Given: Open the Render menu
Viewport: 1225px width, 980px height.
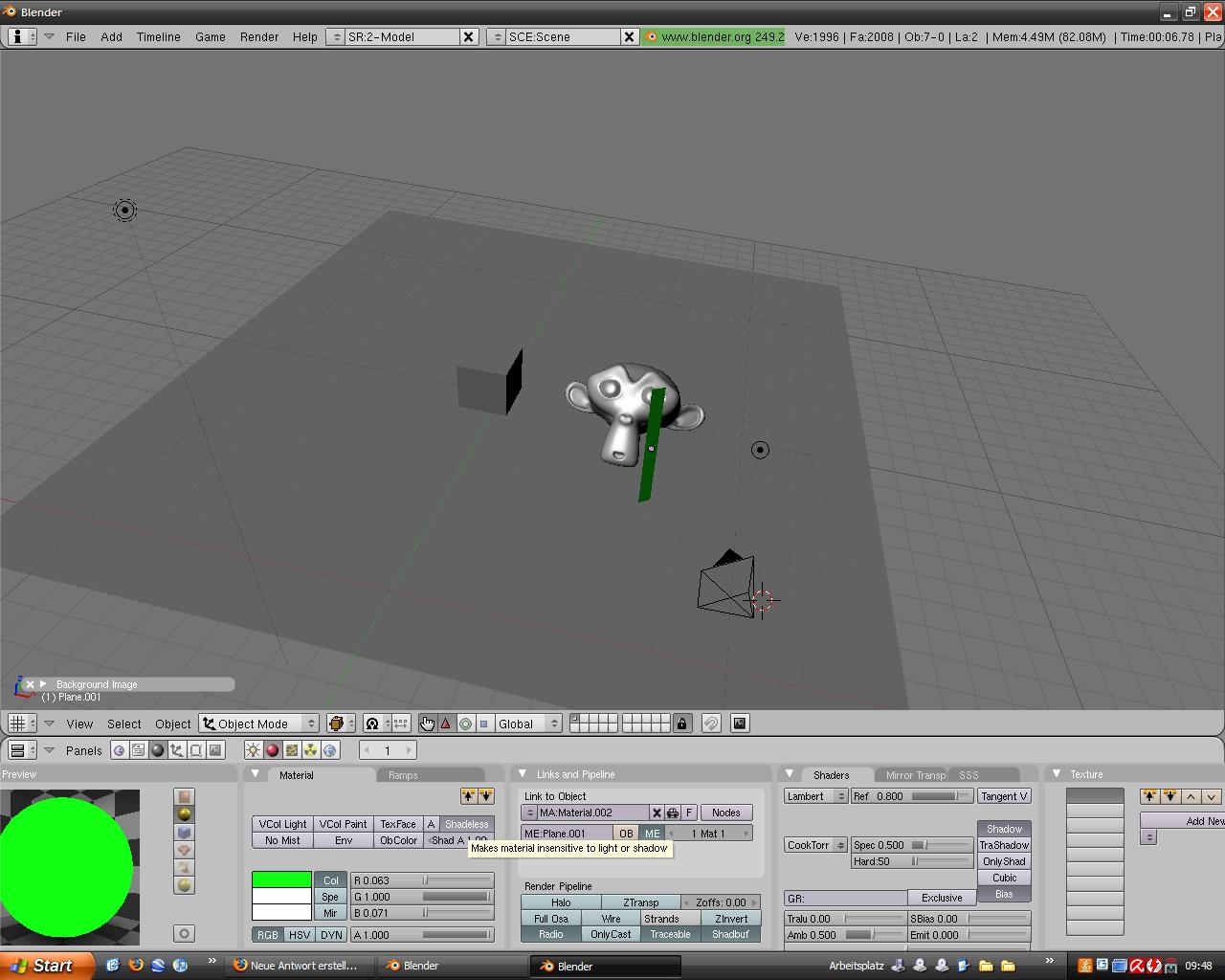Looking at the screenshot, I should click(259, 36).
